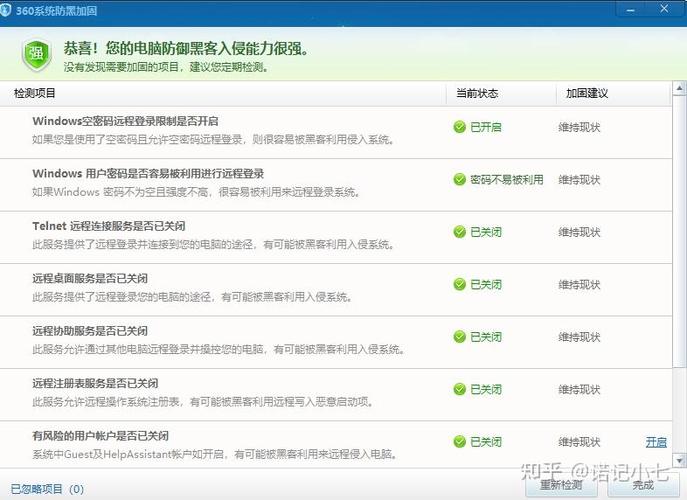
Task: Click 已关闭 status in 远程注册表服务 row
Action: (x=486, y=389)
